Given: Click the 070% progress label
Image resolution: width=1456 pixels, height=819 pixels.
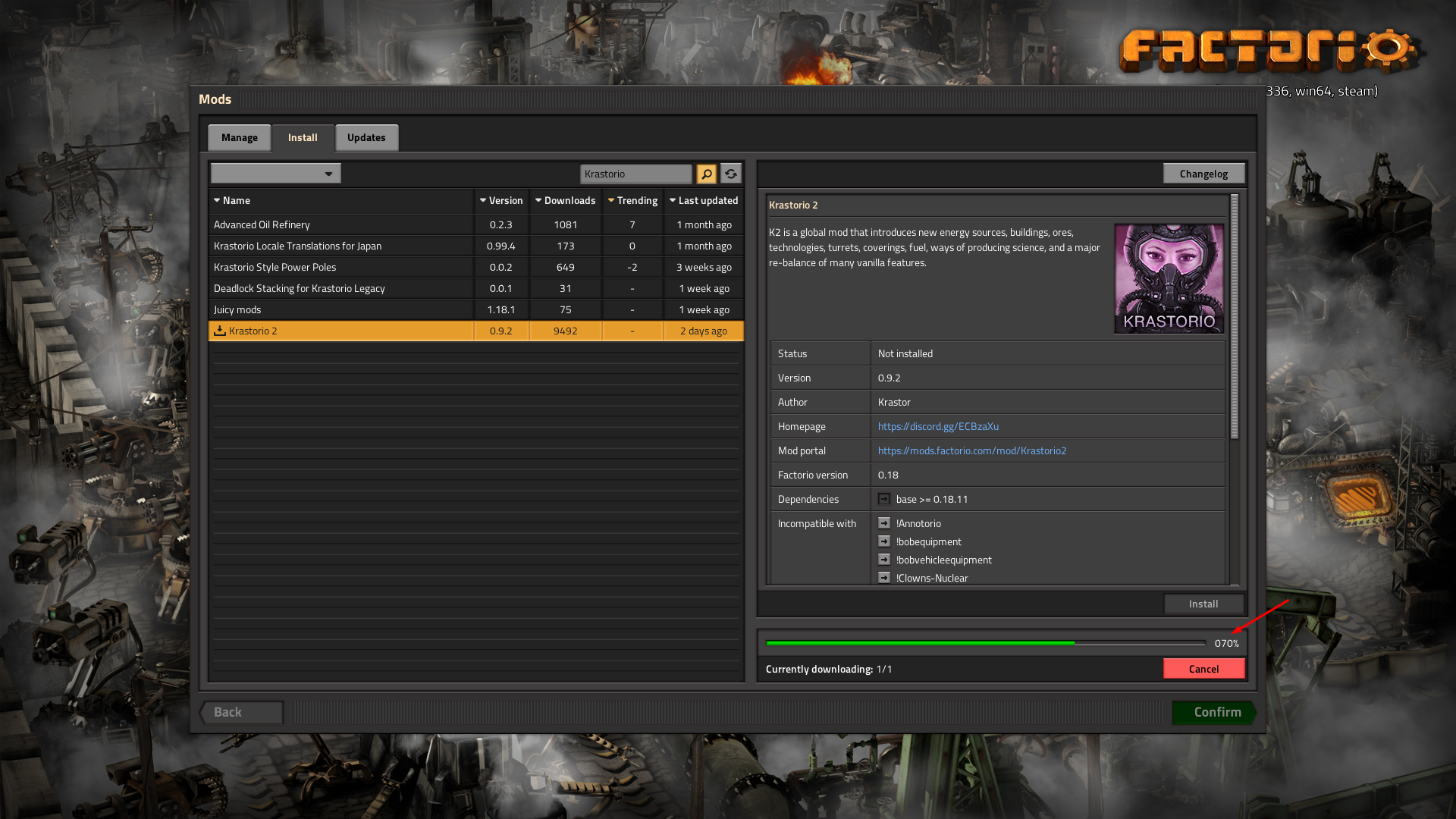Looking at the screenshot, I should [x=1226, y=643].
